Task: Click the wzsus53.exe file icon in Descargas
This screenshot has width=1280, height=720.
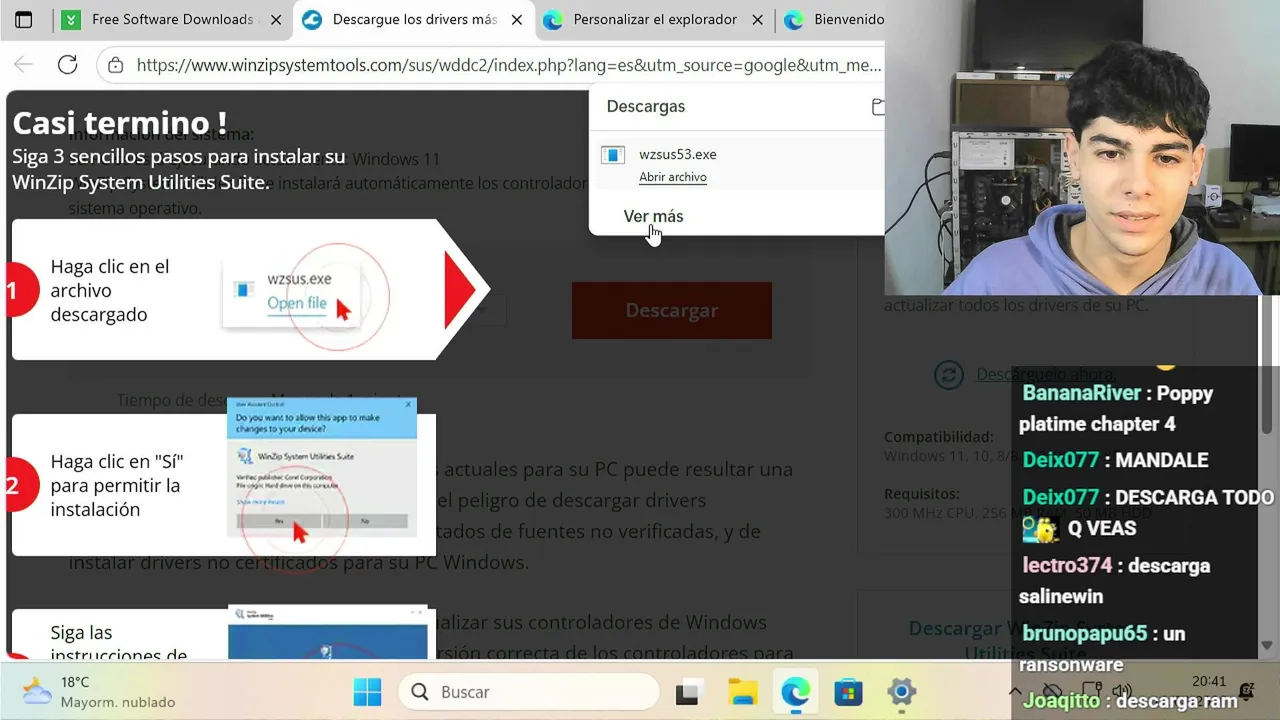Action: [613, 155]
